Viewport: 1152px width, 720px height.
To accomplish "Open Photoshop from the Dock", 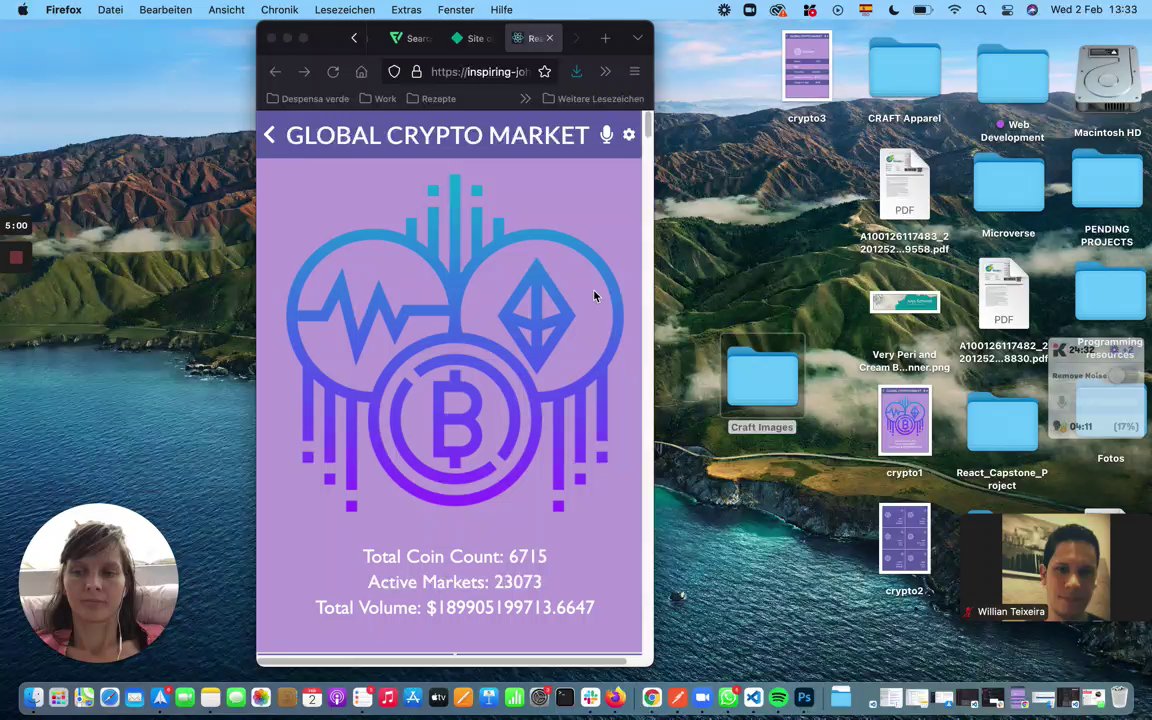I will point(804,696).
